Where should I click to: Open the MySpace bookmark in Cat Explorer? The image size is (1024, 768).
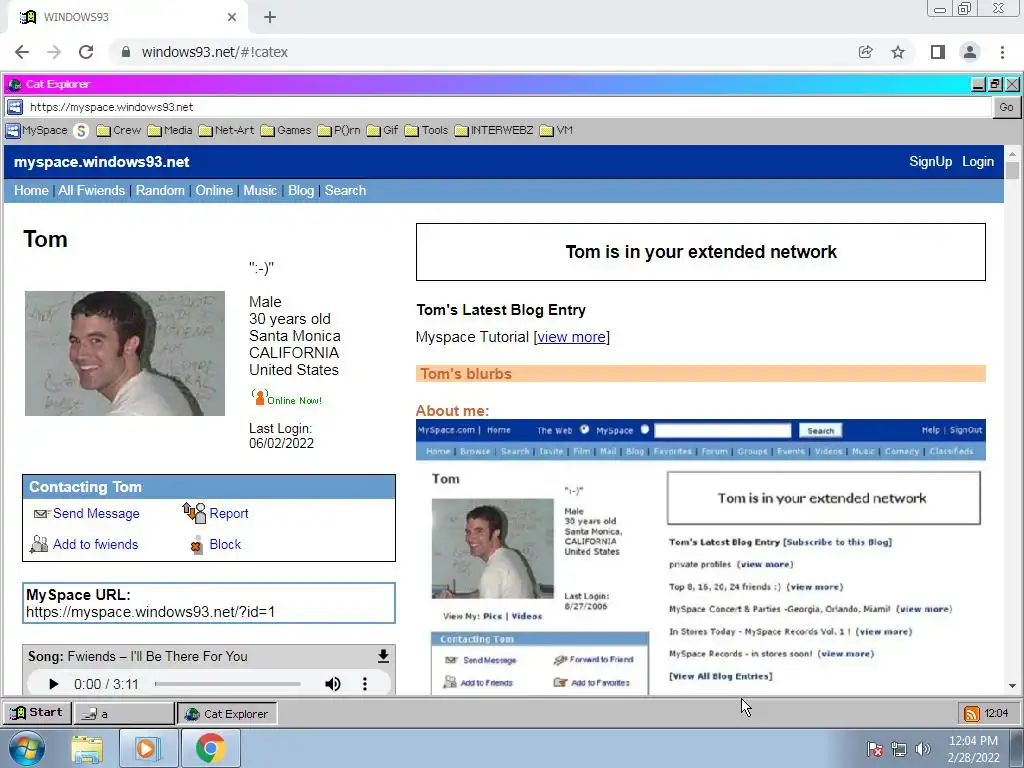coord(37,131)
